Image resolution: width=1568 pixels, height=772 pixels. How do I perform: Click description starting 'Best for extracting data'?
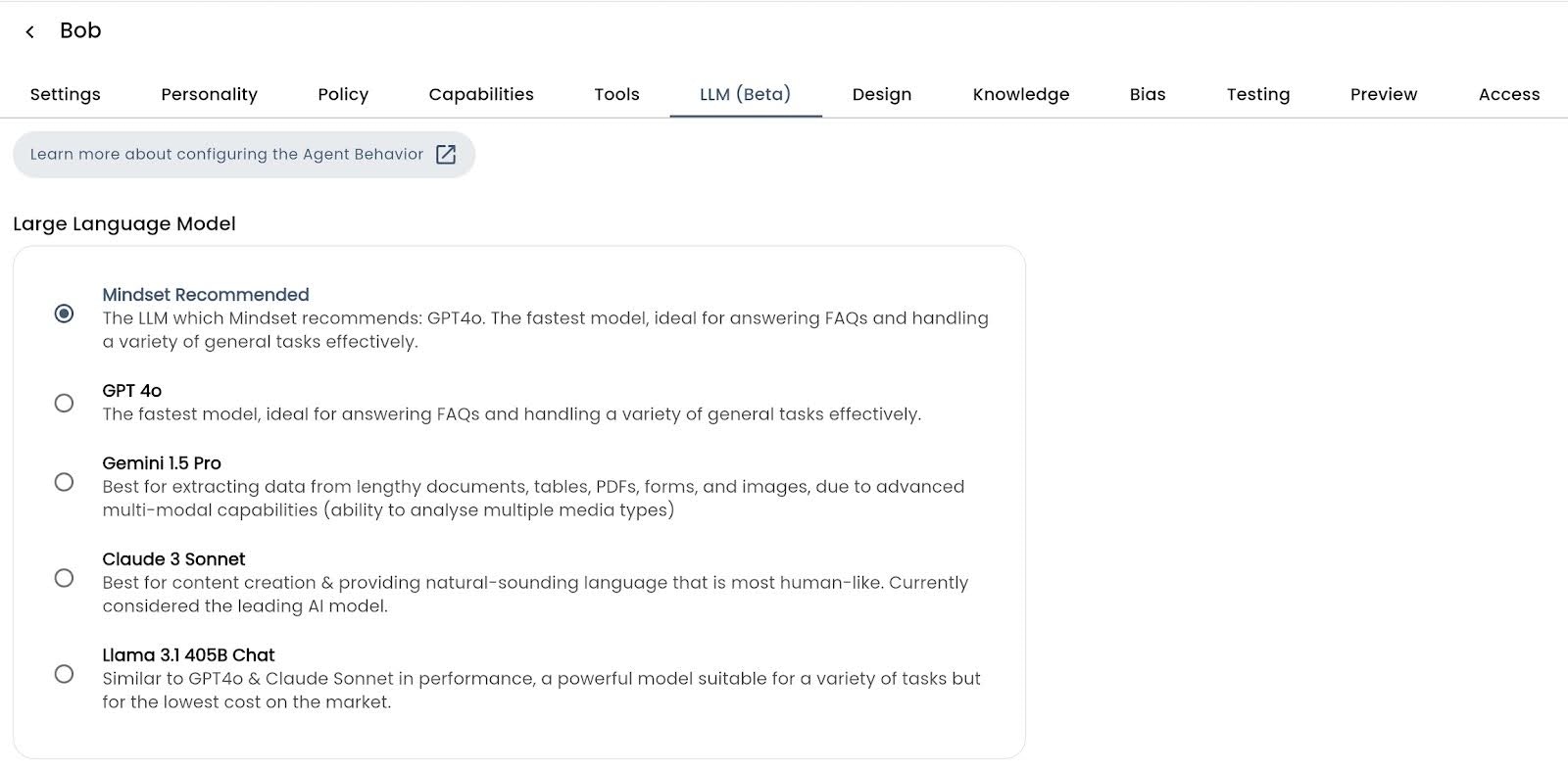534,499
